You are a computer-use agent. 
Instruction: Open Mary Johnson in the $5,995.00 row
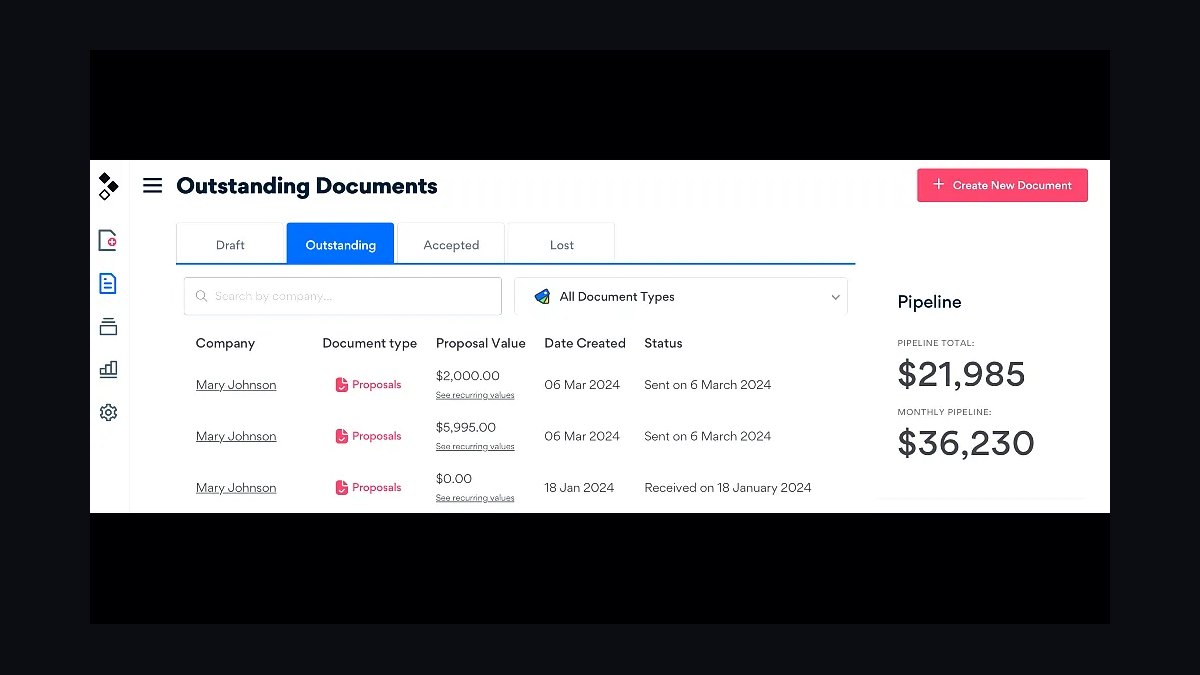[236, 436]
